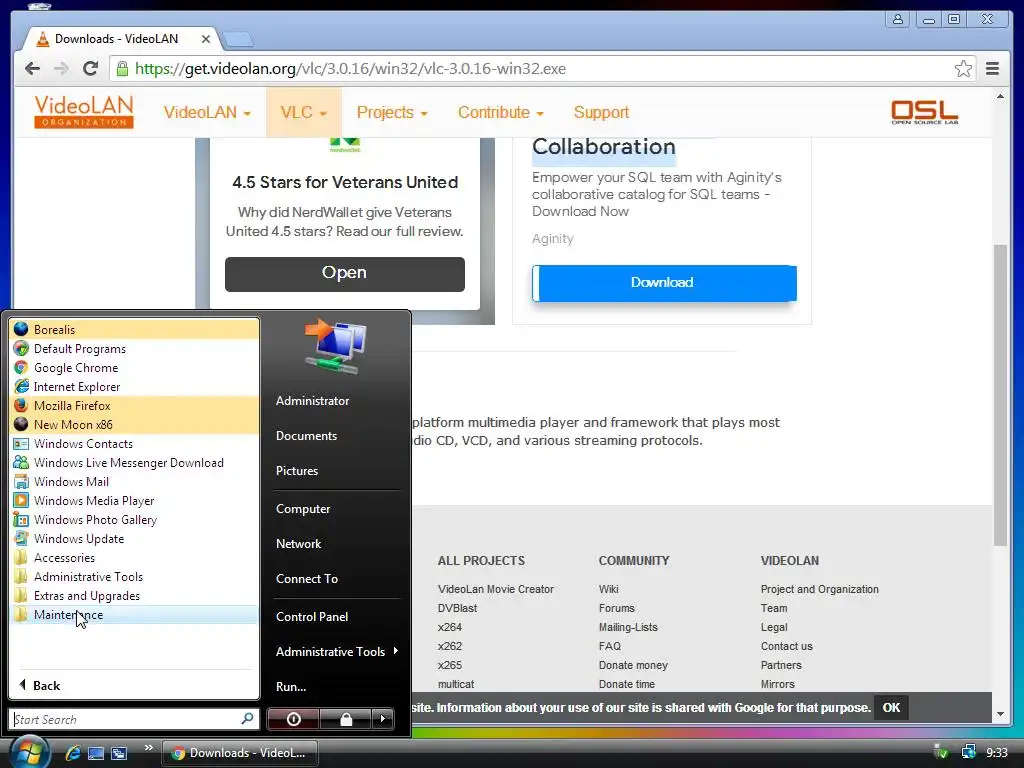Screen dimensions: 1024x768
Task: Go back in Chrome
Action: pos(32,69)
